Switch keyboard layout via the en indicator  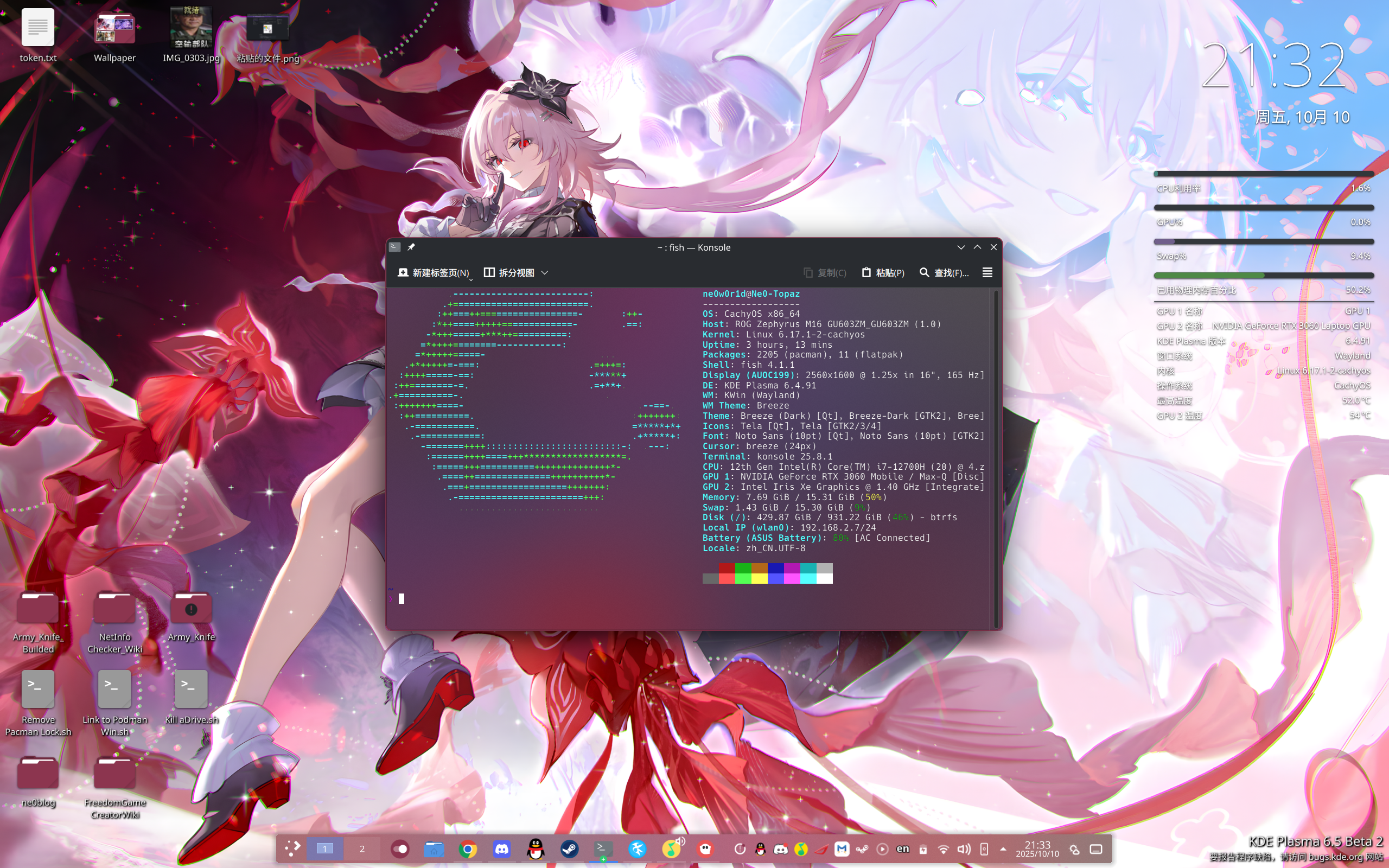click(x=902, y=849)
